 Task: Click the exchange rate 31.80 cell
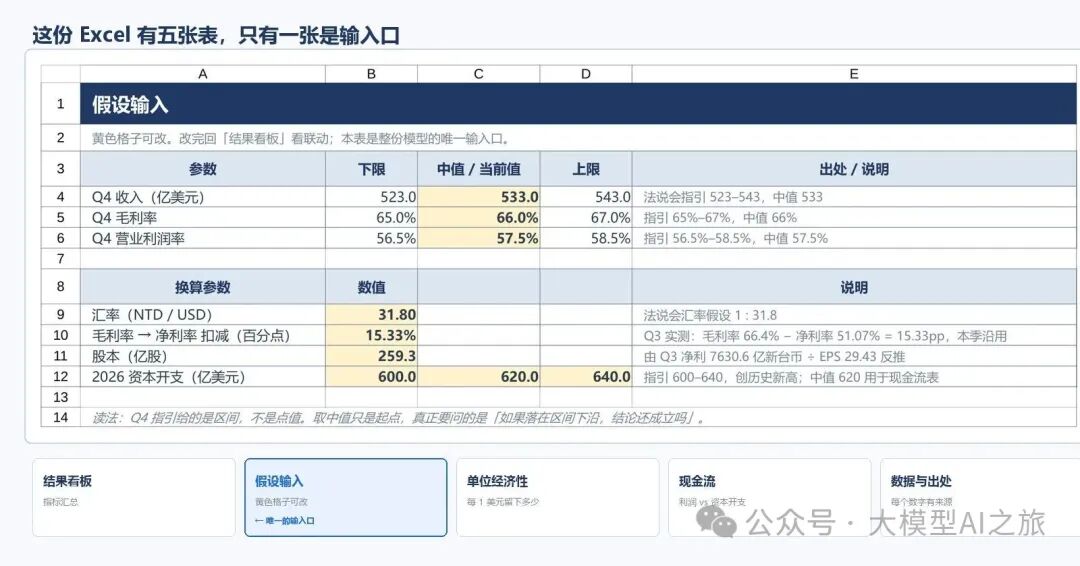(x=371, y=315)
